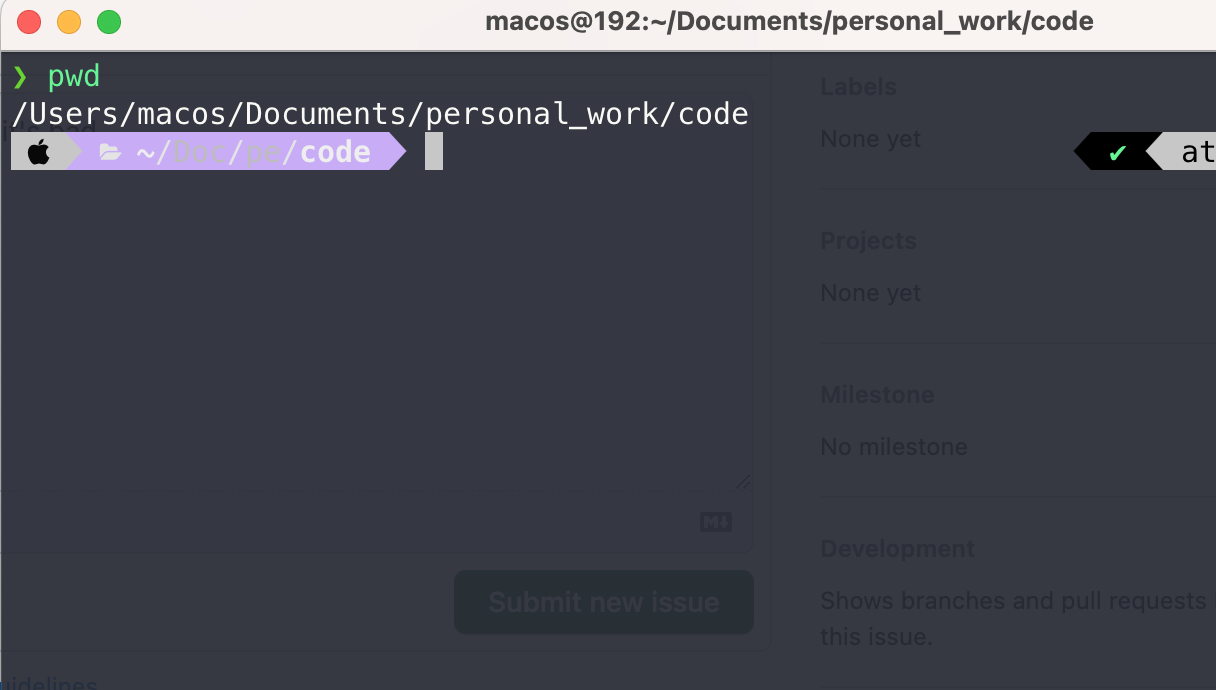This screenshot has height=690, width=1216.
Task: Click the Apple logo segment in the terminal prompt
Action: point(38,151)
